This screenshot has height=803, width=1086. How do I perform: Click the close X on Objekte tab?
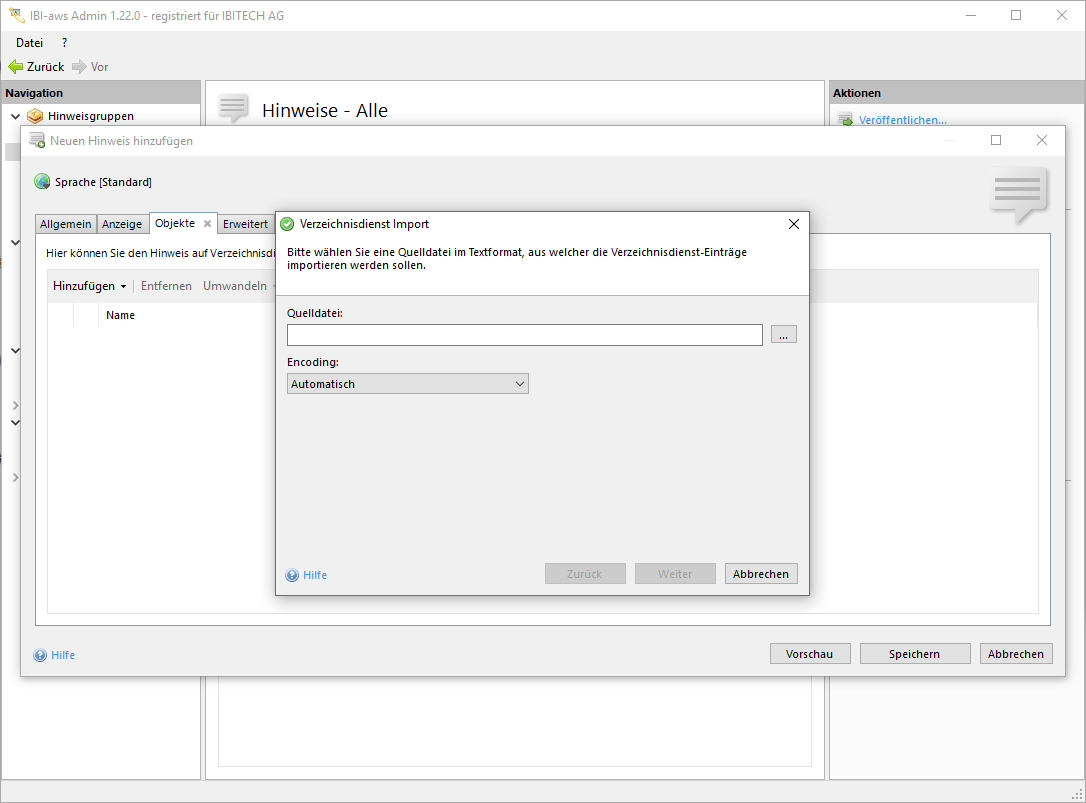(x=207, y=224)
